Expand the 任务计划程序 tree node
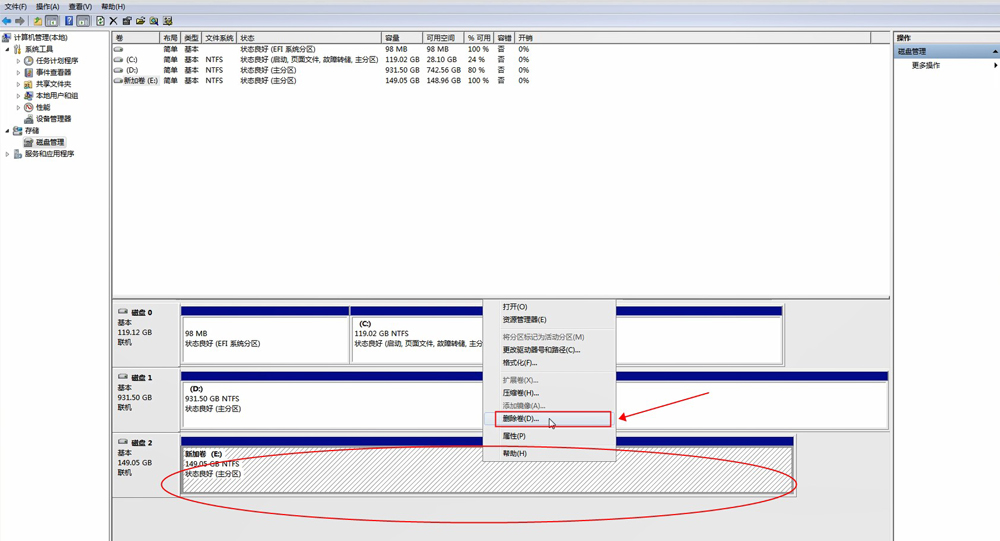Screen dimensions: 1000x541 tap(18, 61)
